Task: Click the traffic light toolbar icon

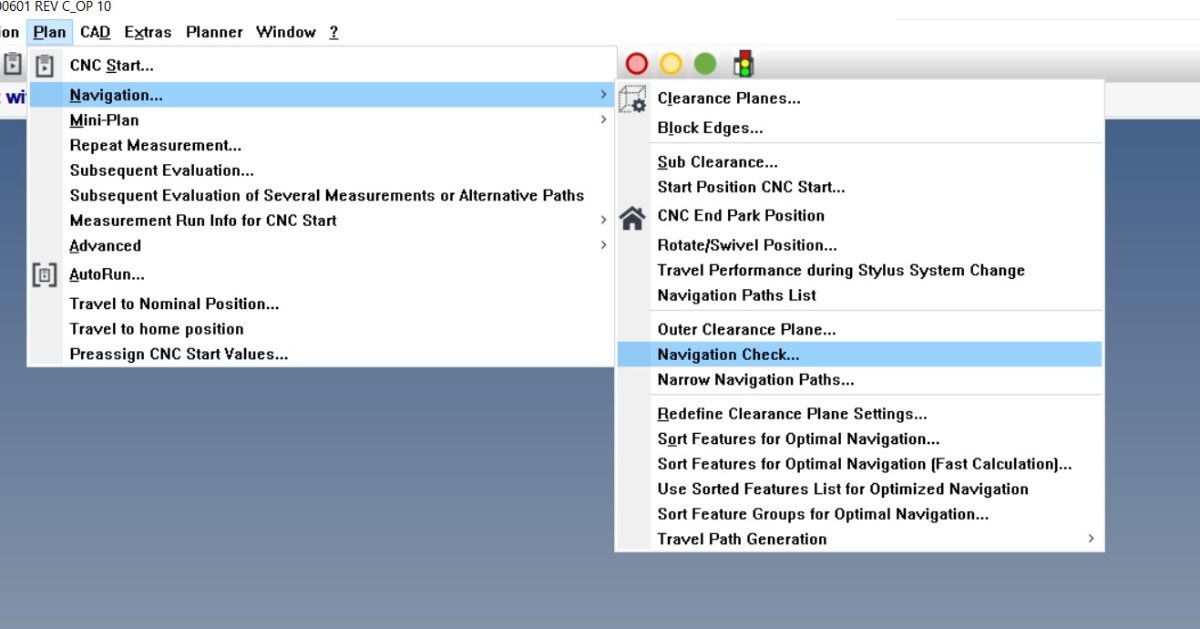Action: coord(743,64)
